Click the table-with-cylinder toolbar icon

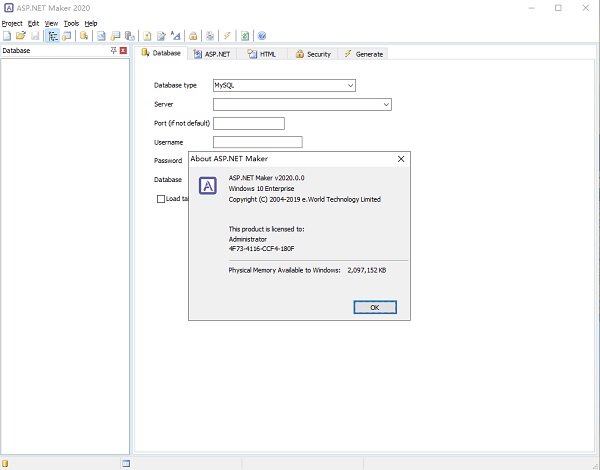[x=115, y=36]
